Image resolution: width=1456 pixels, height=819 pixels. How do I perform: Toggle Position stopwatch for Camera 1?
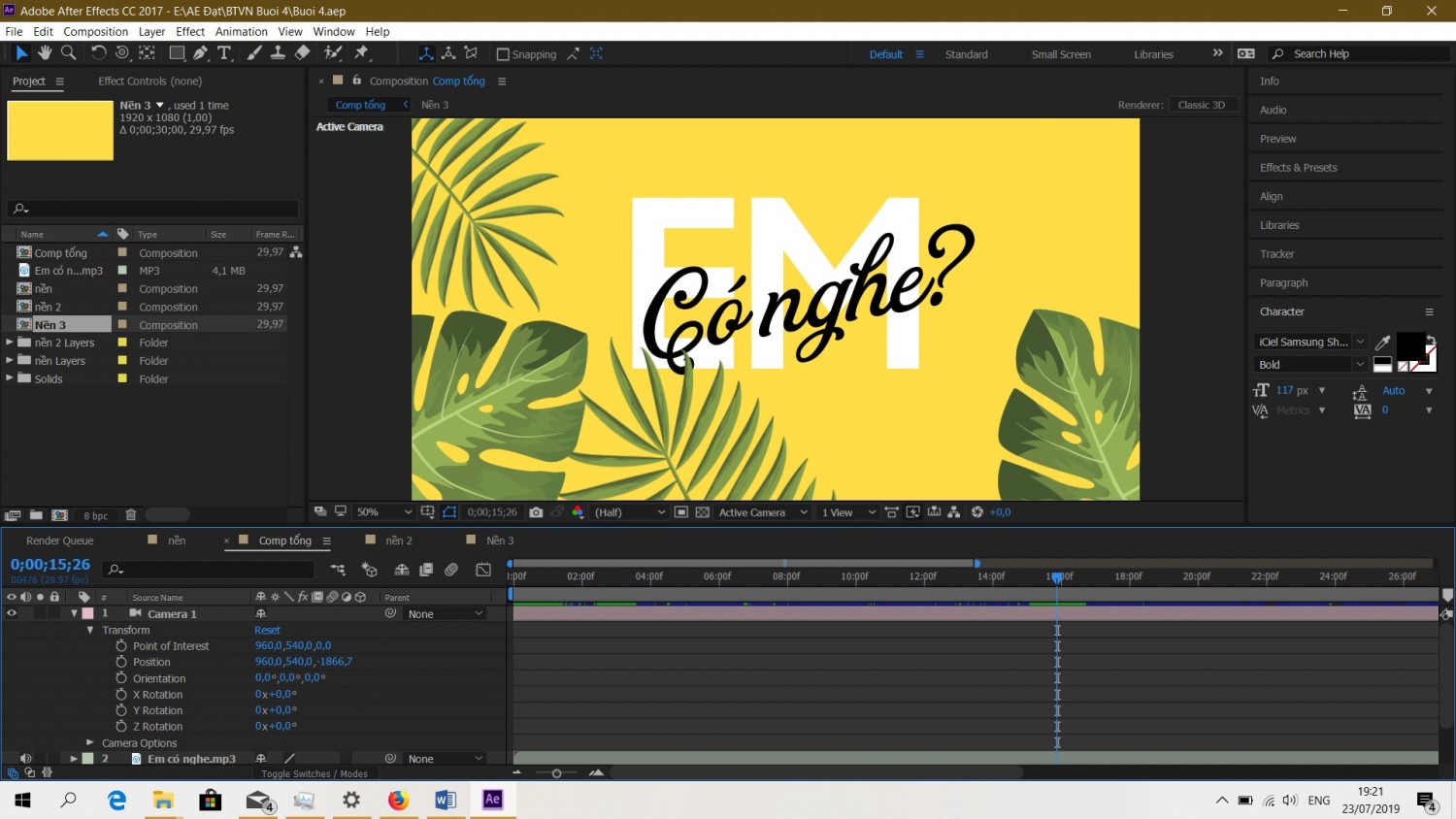click(x=121, y=662)
